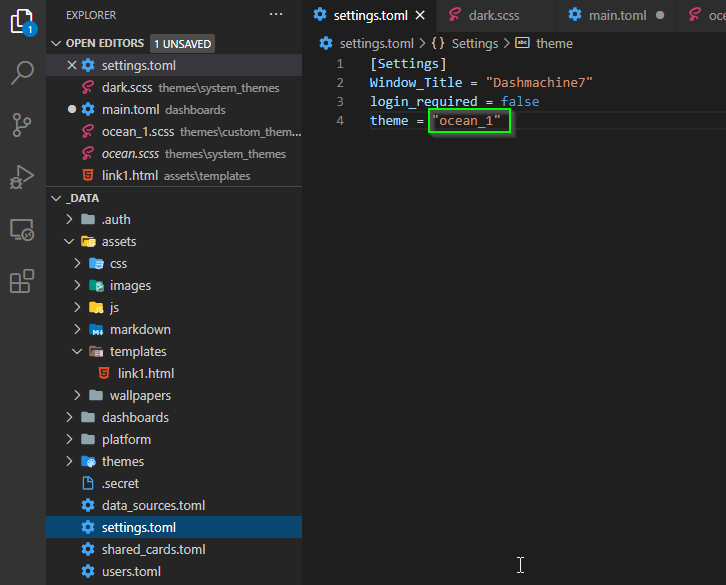Expand the js folder
Viewport: 726px width, 585px height.
pos(77,307)
